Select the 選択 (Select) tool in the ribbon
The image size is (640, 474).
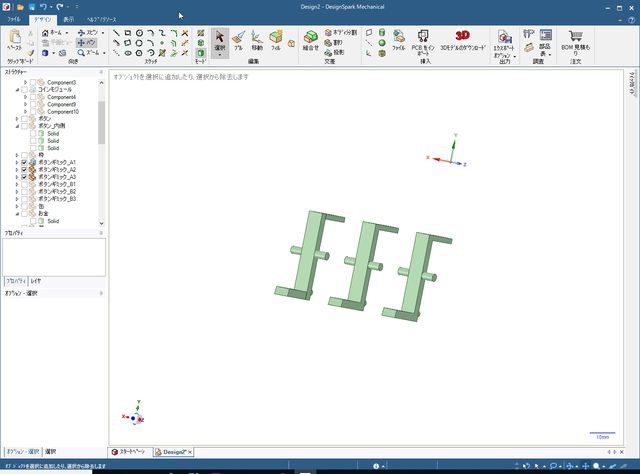point(220,40)
